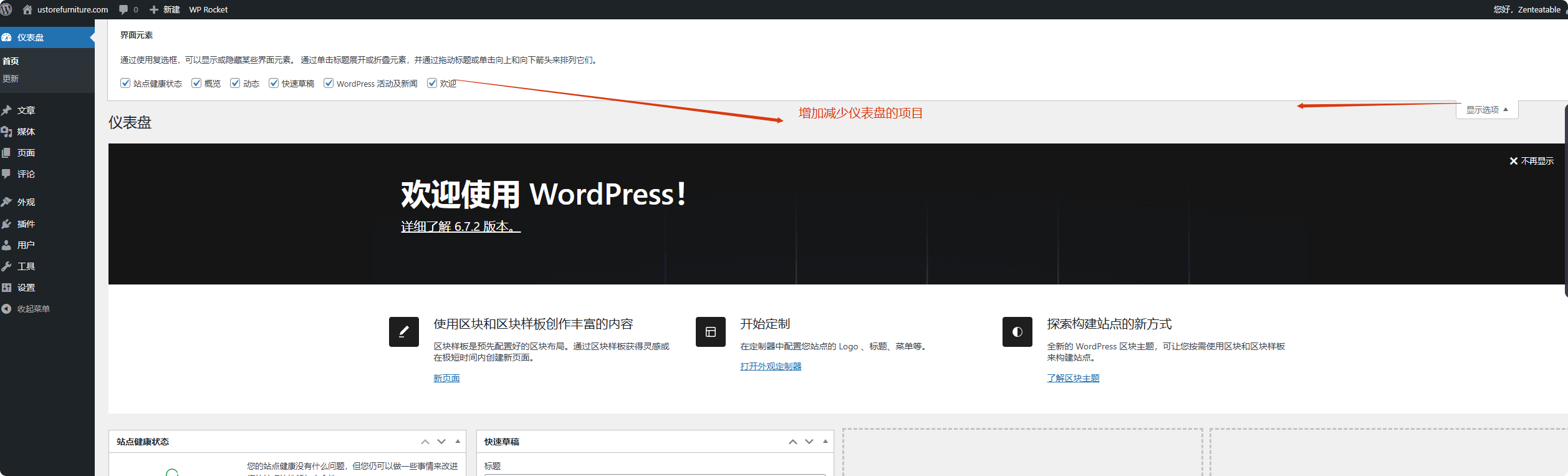The image size is (1568, 476).
Task: Move 站点健康状态 widget down
Action: click(441, 442)
